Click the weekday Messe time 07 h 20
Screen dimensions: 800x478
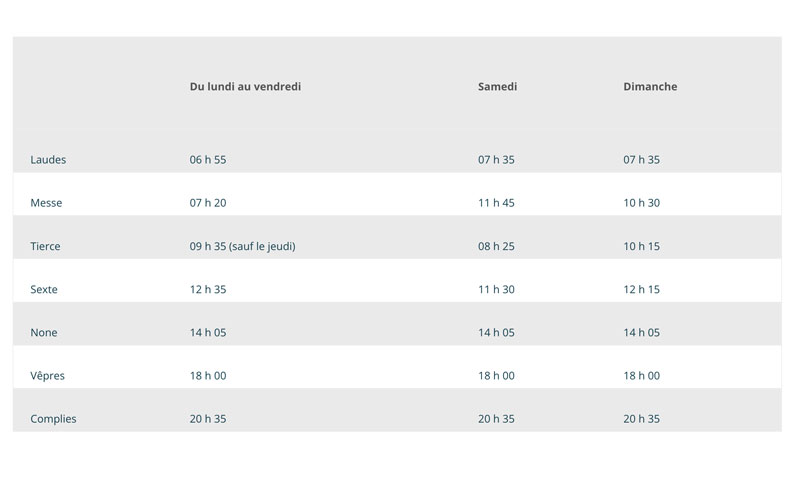208,203
